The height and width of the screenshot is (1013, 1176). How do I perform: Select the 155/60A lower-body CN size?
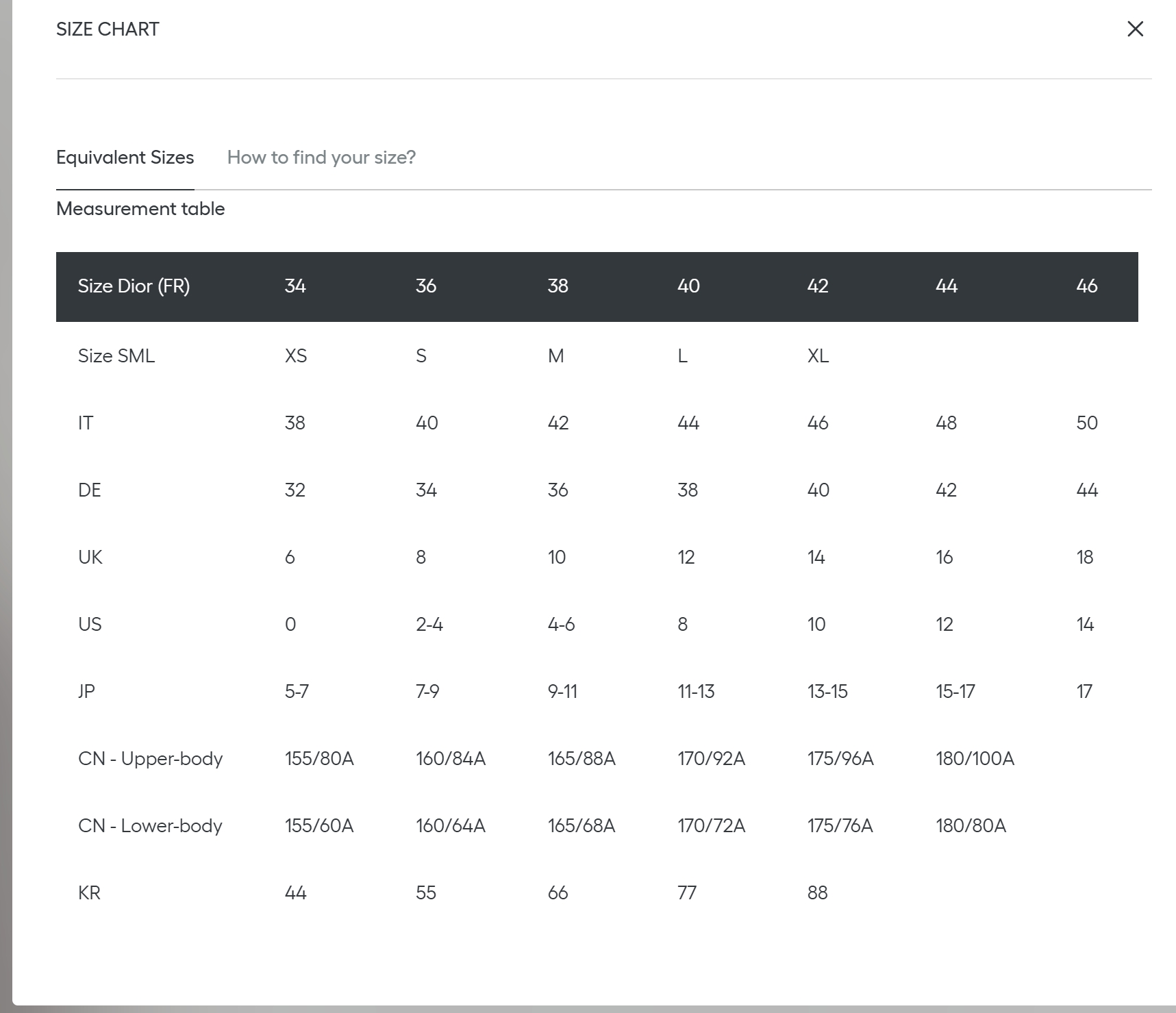click(x=319, y=826)
